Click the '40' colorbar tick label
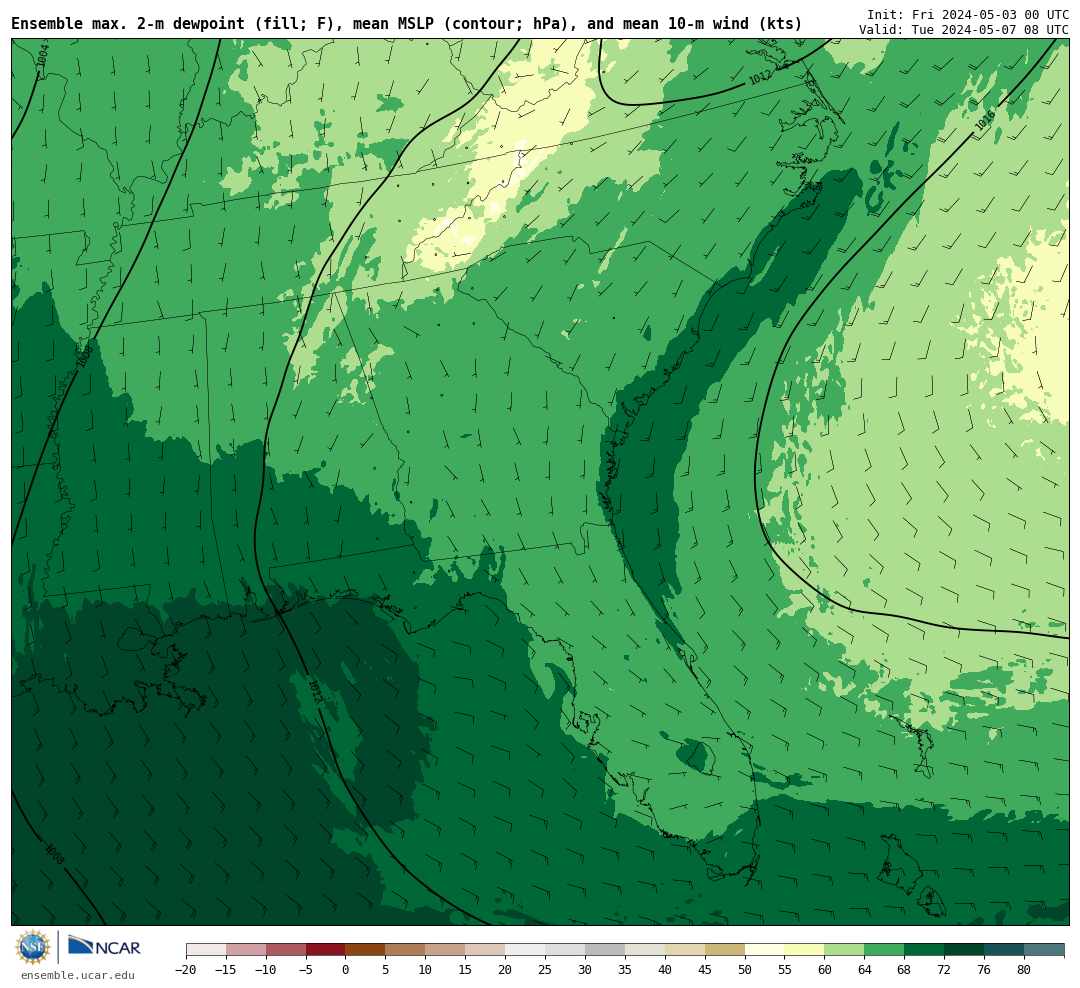This screenshot has width=1080, height=988. (x=665, y=970)
